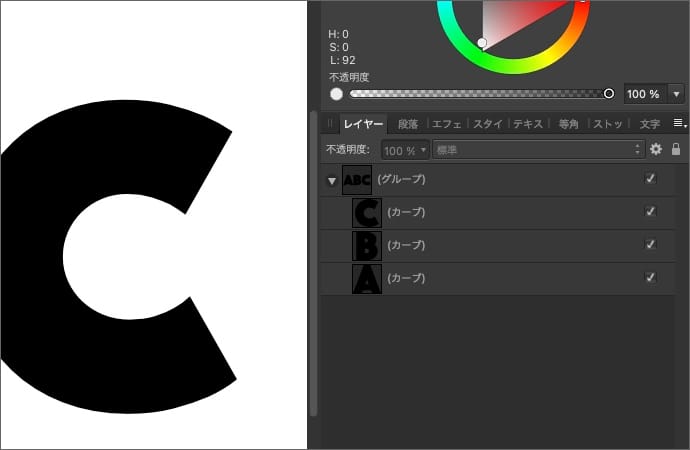The width and height of the screenshot is (690, 450).
Task: Click the B curve layer thumbnail
Action: [367, 245]
